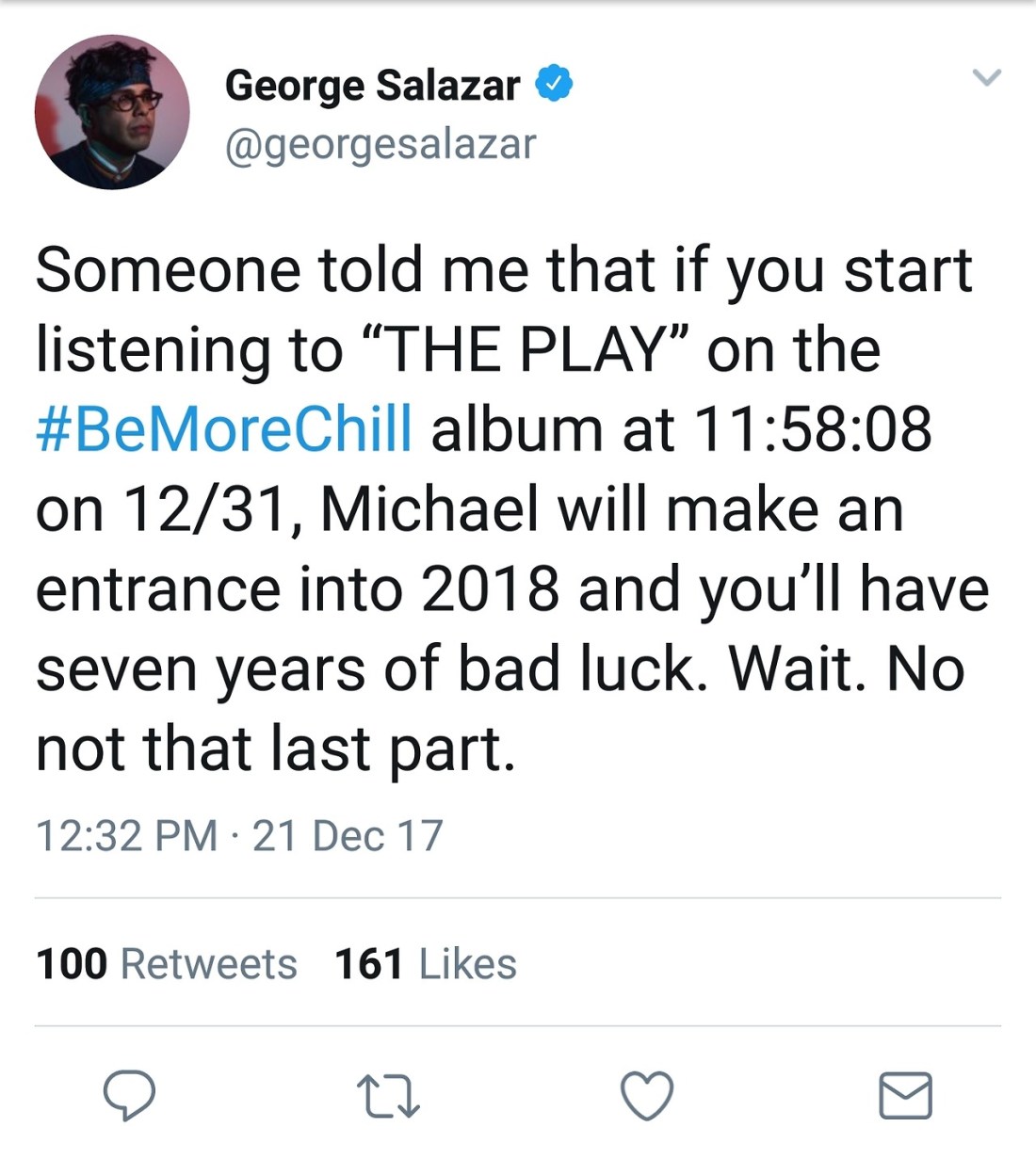This screenshot has height=1159, width=1036.
Task: Click the blue verified badge
Action: click(555, 85)
